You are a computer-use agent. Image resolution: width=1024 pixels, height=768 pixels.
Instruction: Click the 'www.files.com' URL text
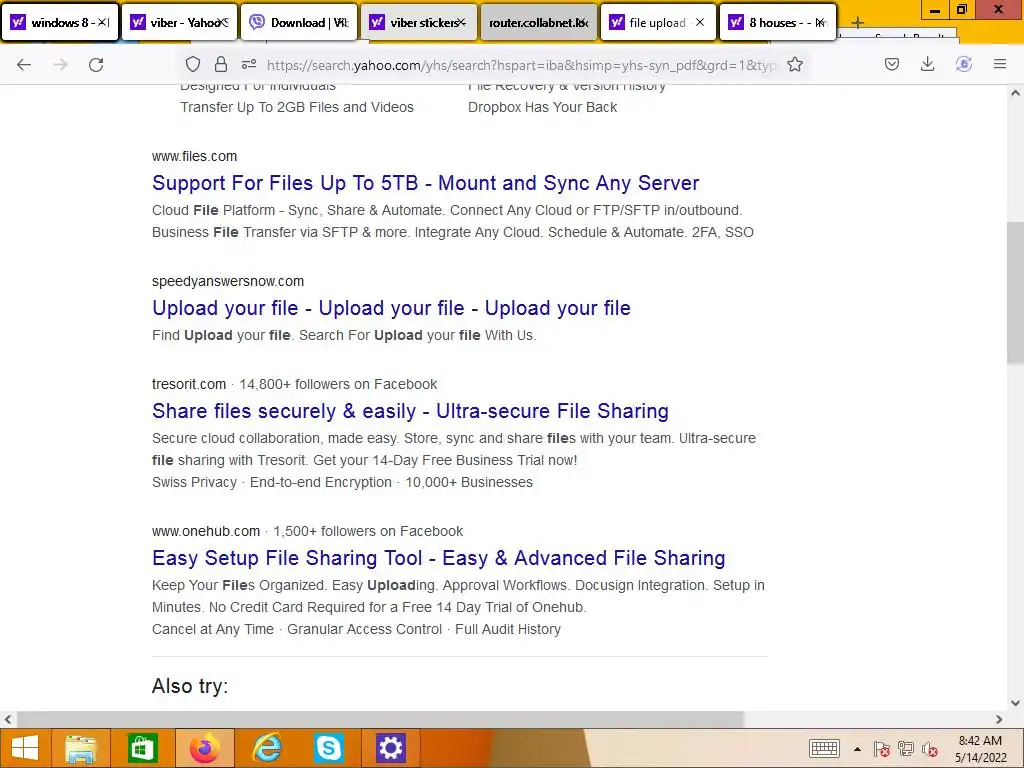pyautogui.click(x=194, y=156)
